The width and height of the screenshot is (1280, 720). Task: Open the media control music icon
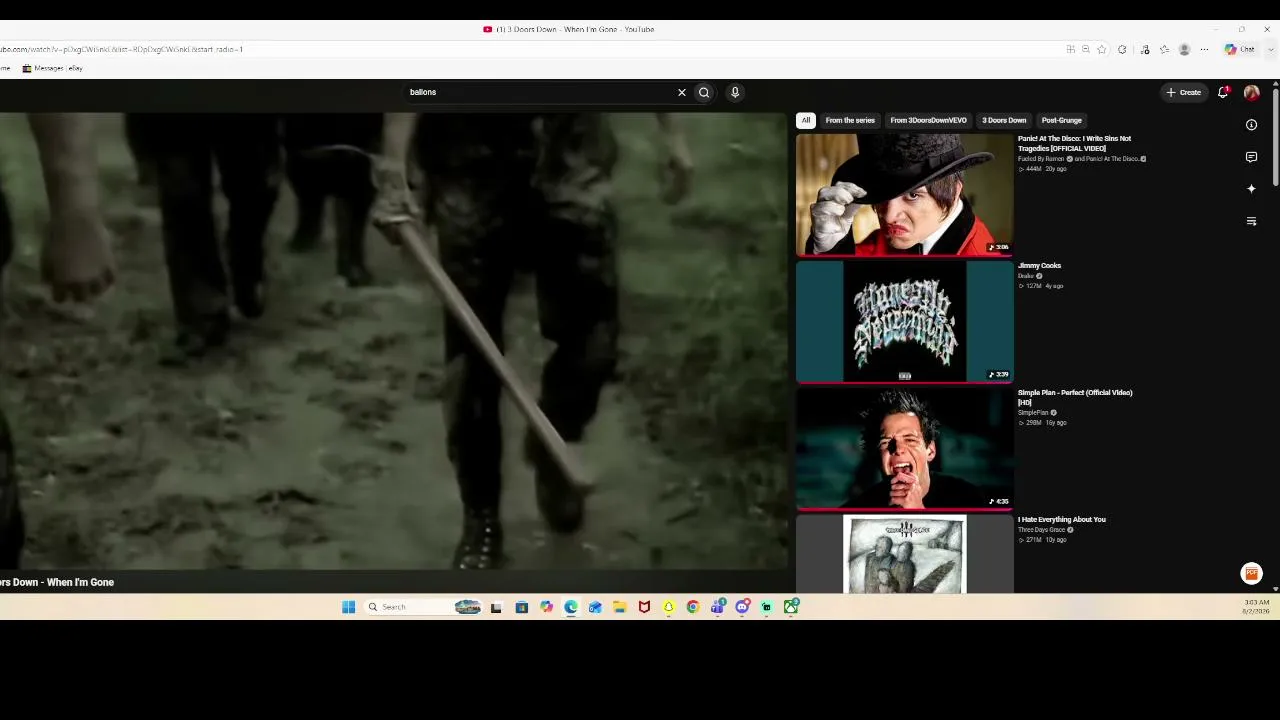(1145, 49)
